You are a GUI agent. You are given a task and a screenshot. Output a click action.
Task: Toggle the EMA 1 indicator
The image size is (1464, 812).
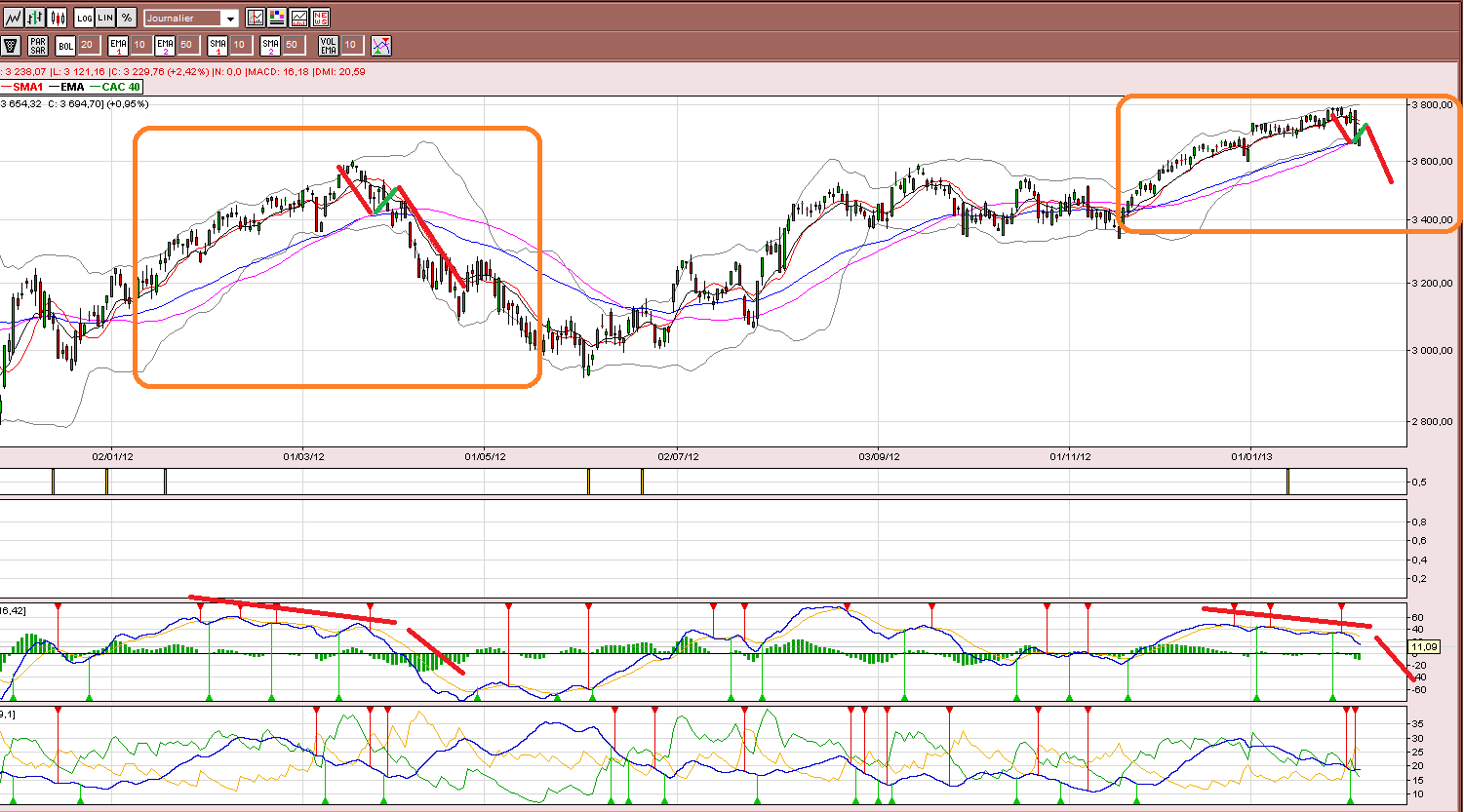pos(118,45)
